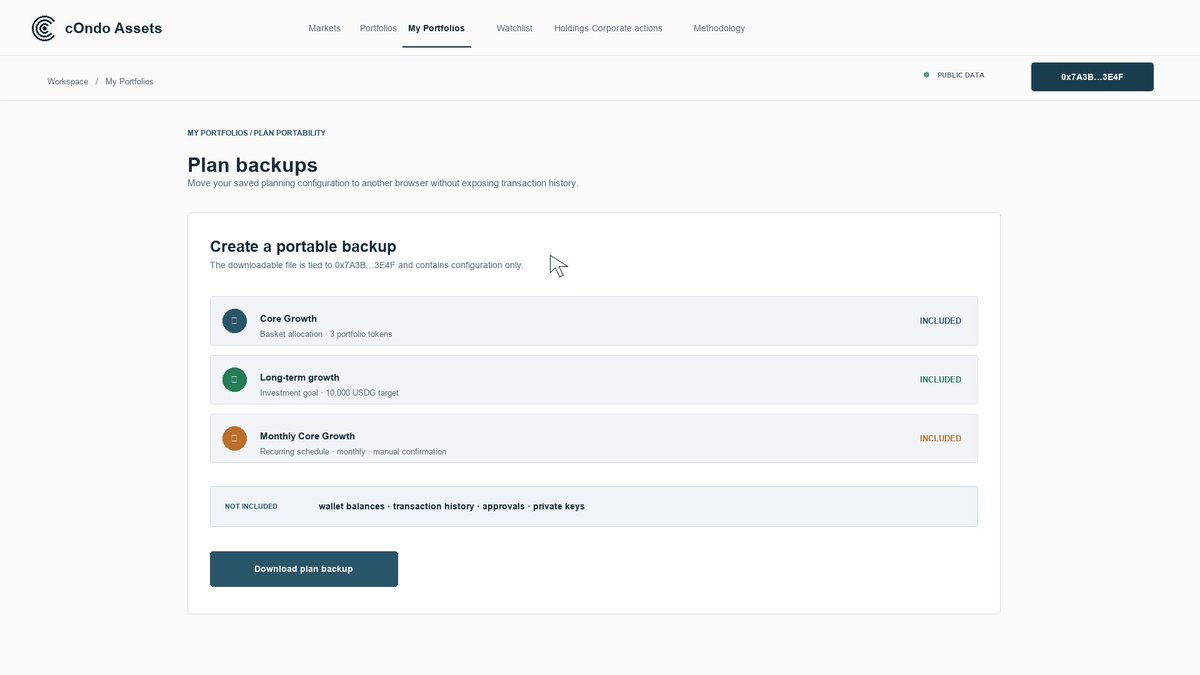Download the plan backup
This screenshot has width=1200, height=675.
point(304,569)
